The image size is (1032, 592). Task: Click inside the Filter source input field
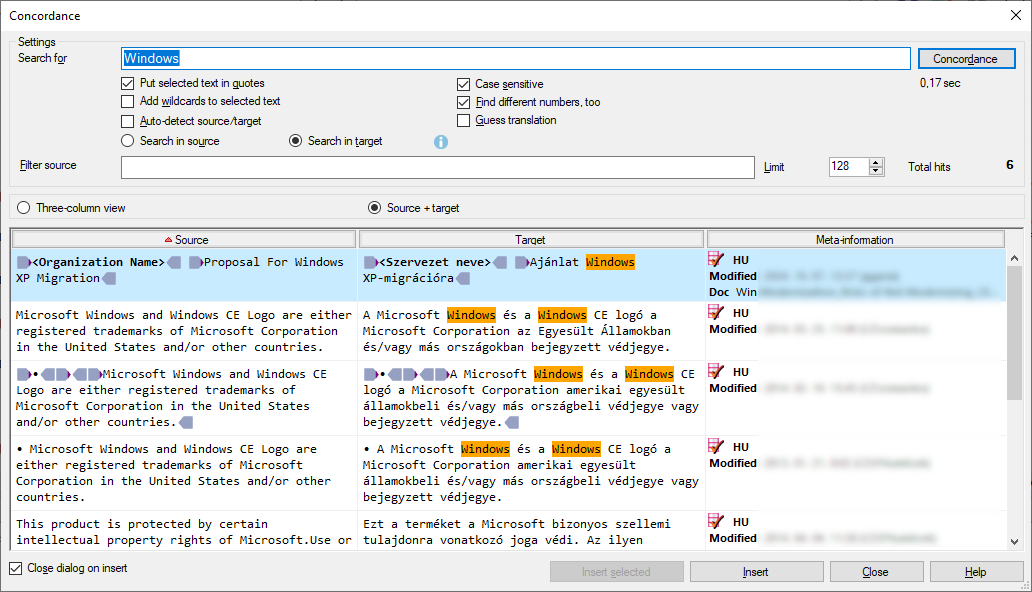point(437,166)
